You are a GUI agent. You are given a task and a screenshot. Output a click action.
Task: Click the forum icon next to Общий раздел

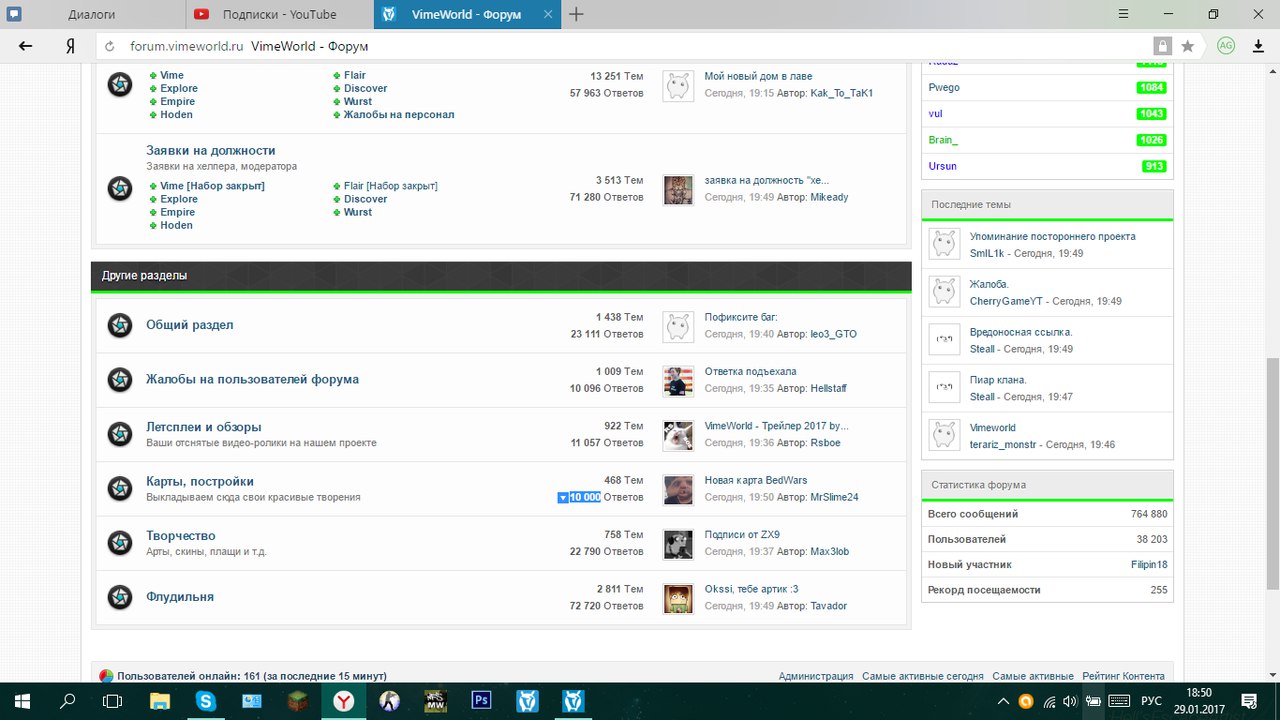click(x=120, y=325)
